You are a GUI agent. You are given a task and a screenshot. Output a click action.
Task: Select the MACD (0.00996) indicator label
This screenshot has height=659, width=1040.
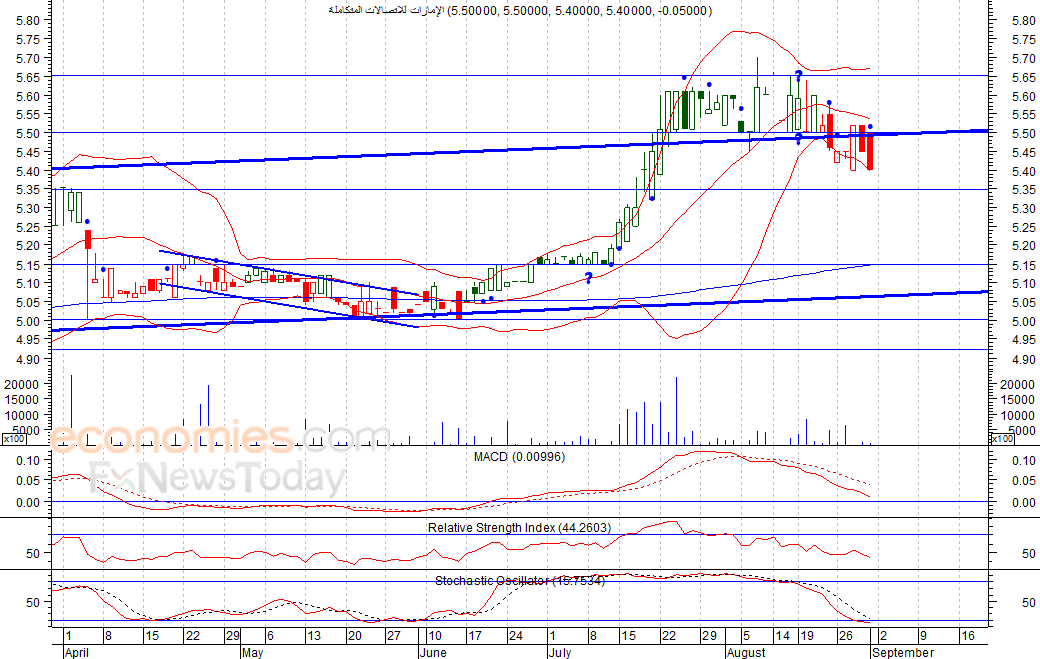pos(519,457)
